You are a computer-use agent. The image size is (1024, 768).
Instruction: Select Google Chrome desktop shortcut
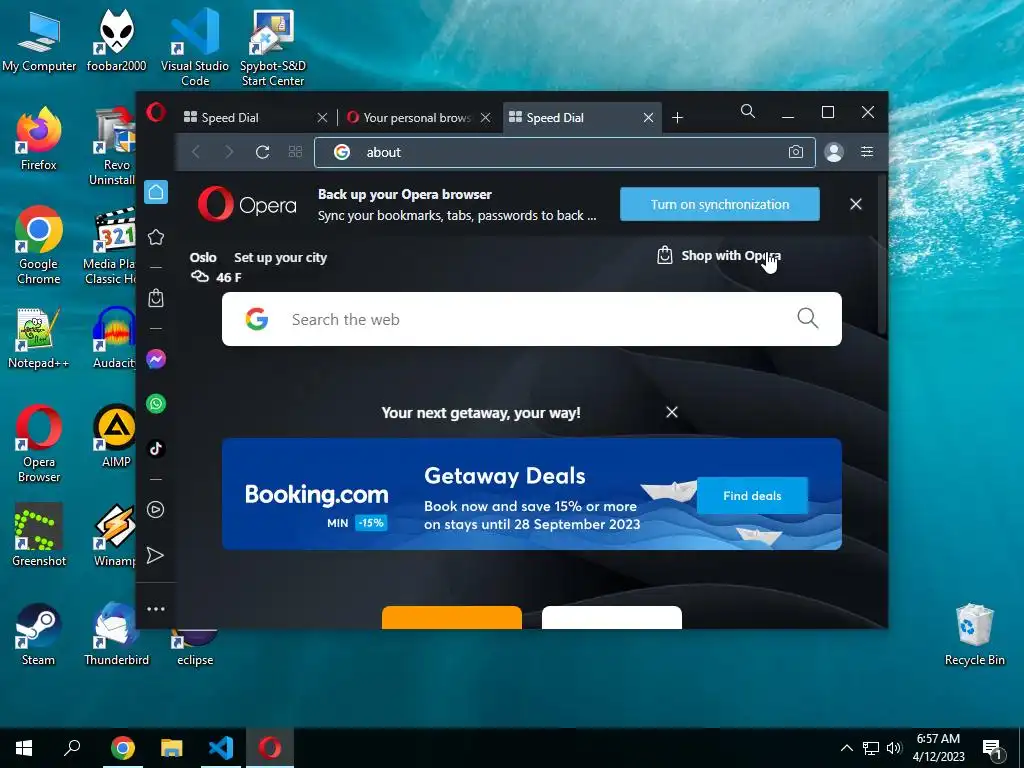(39, 246)
